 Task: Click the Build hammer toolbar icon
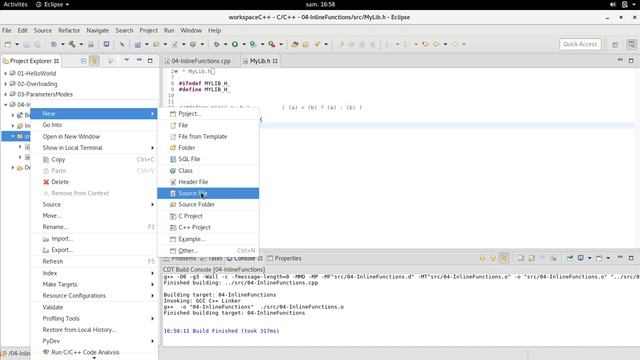[x=72, y=44]
